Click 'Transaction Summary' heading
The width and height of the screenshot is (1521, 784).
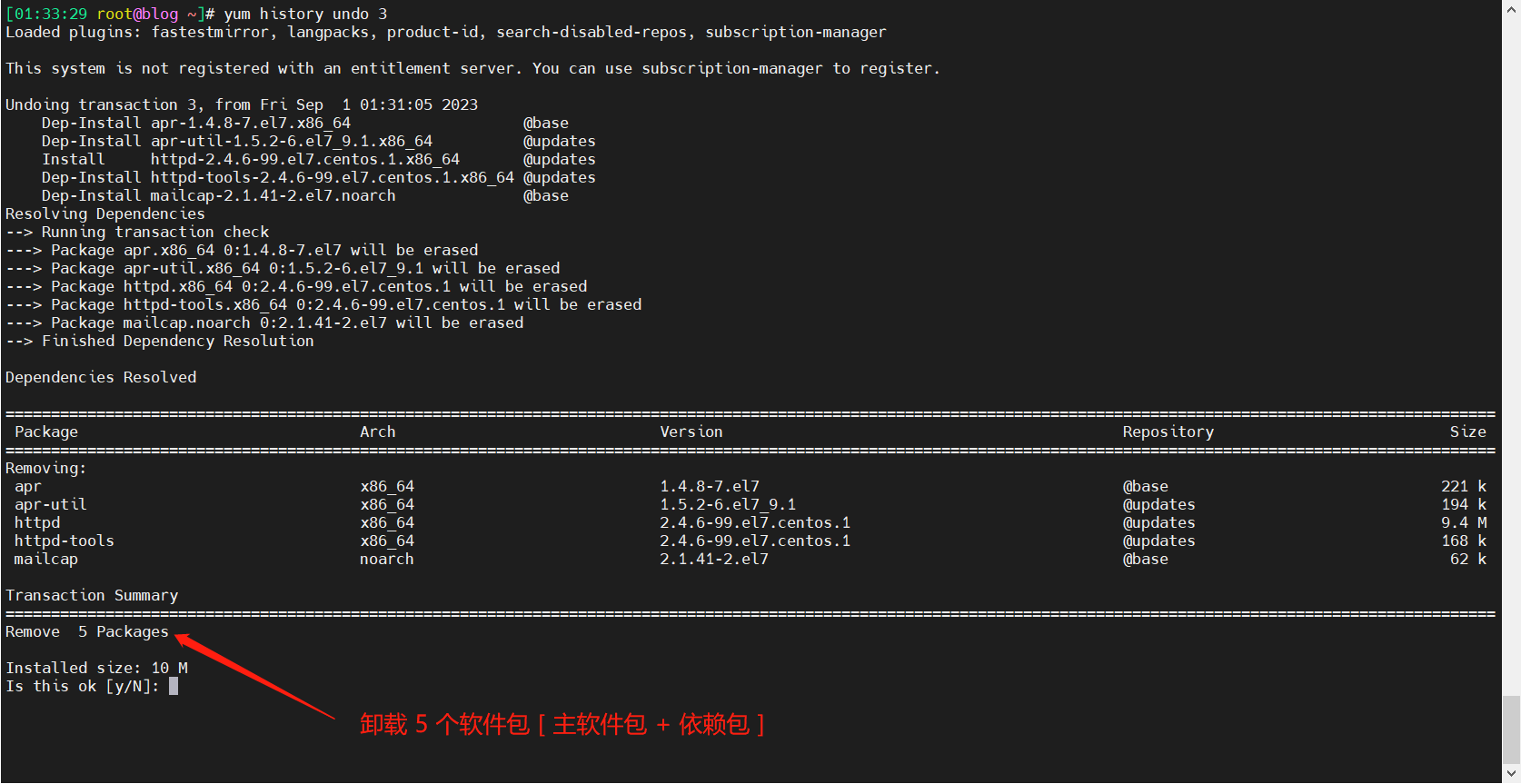[92, 595]
